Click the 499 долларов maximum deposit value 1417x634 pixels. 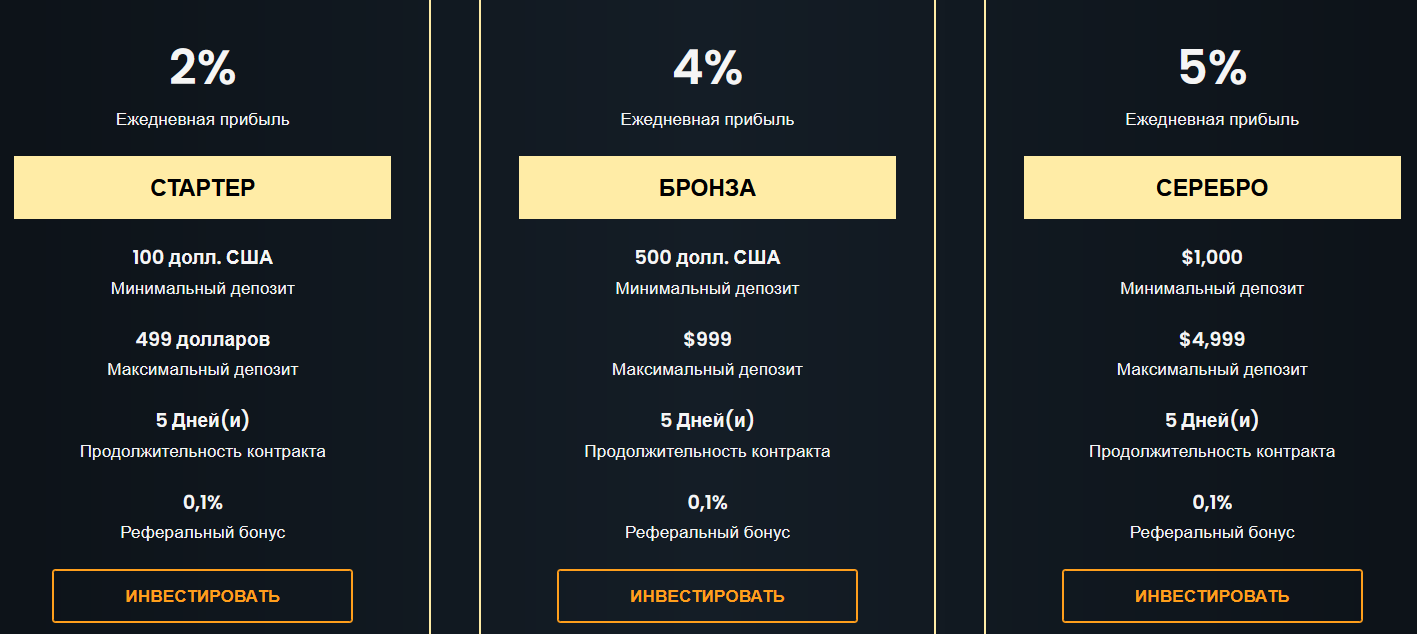[202, 339]
